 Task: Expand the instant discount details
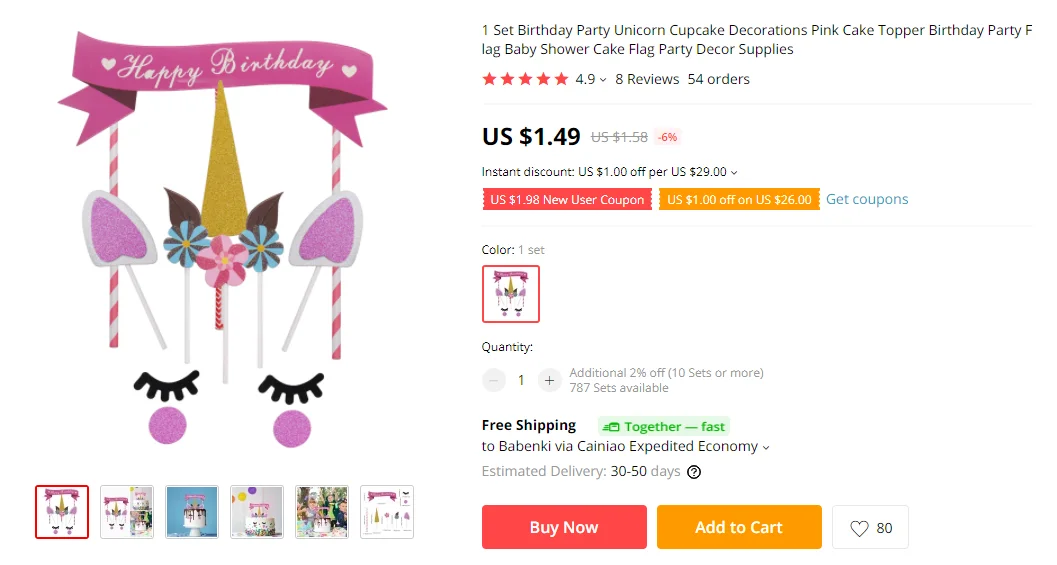coord(734,172)
